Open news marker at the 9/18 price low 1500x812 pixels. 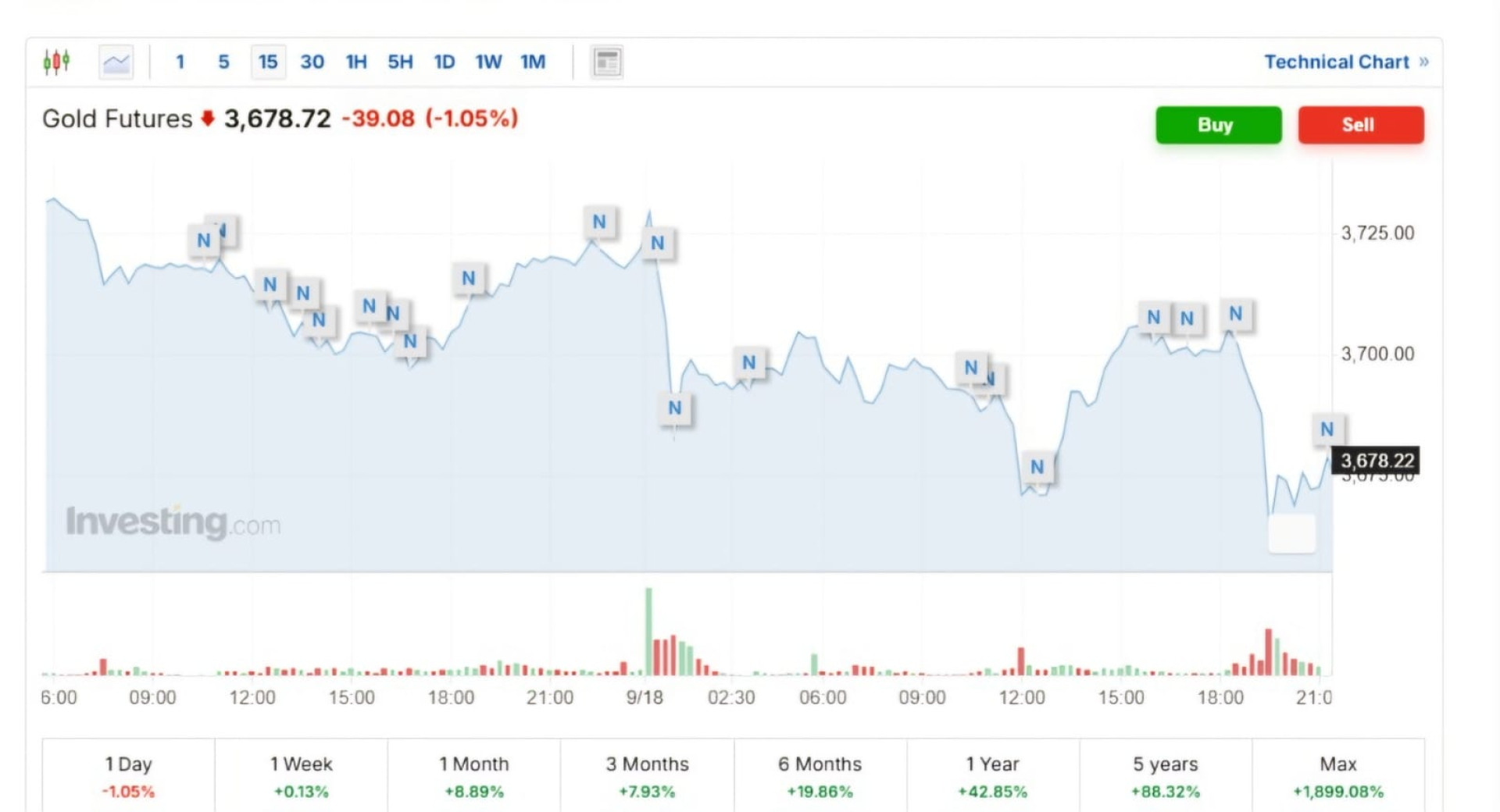pos(675,408)
